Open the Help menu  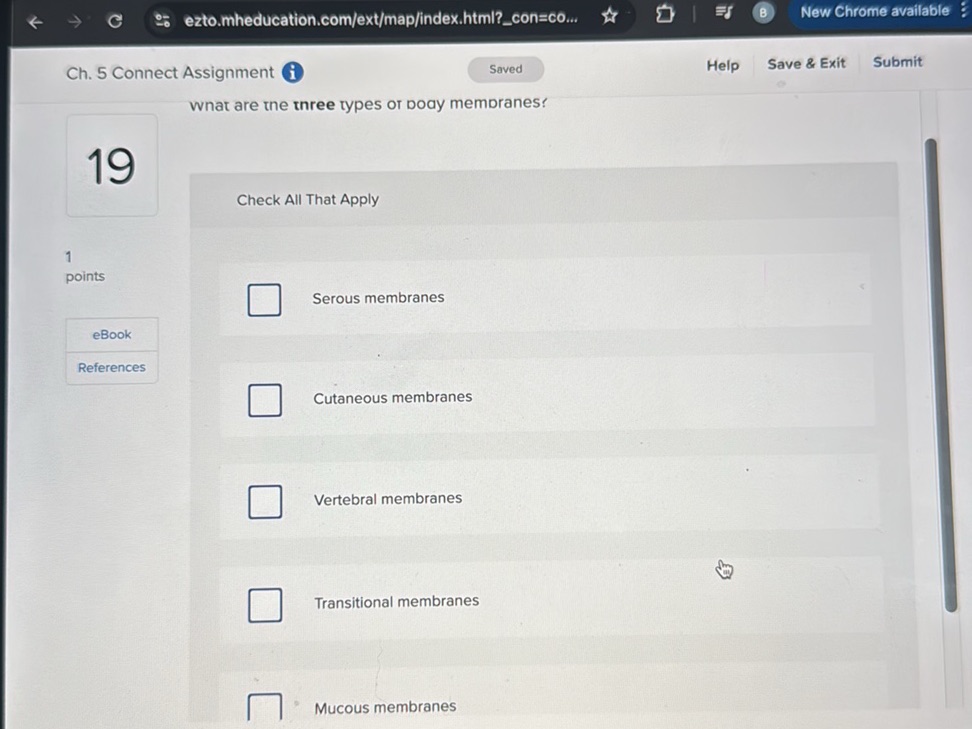tap(722, 65)
